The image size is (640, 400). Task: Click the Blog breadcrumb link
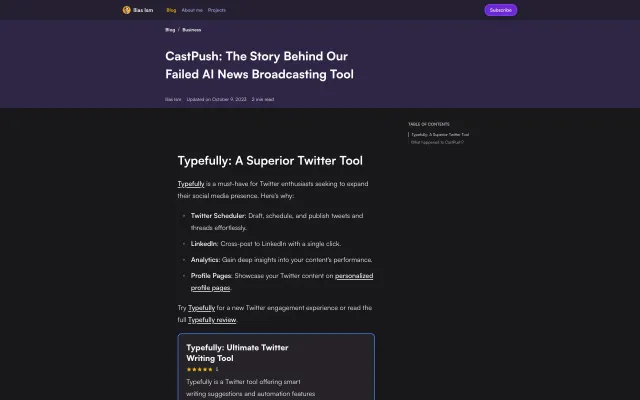pos(170,30)
